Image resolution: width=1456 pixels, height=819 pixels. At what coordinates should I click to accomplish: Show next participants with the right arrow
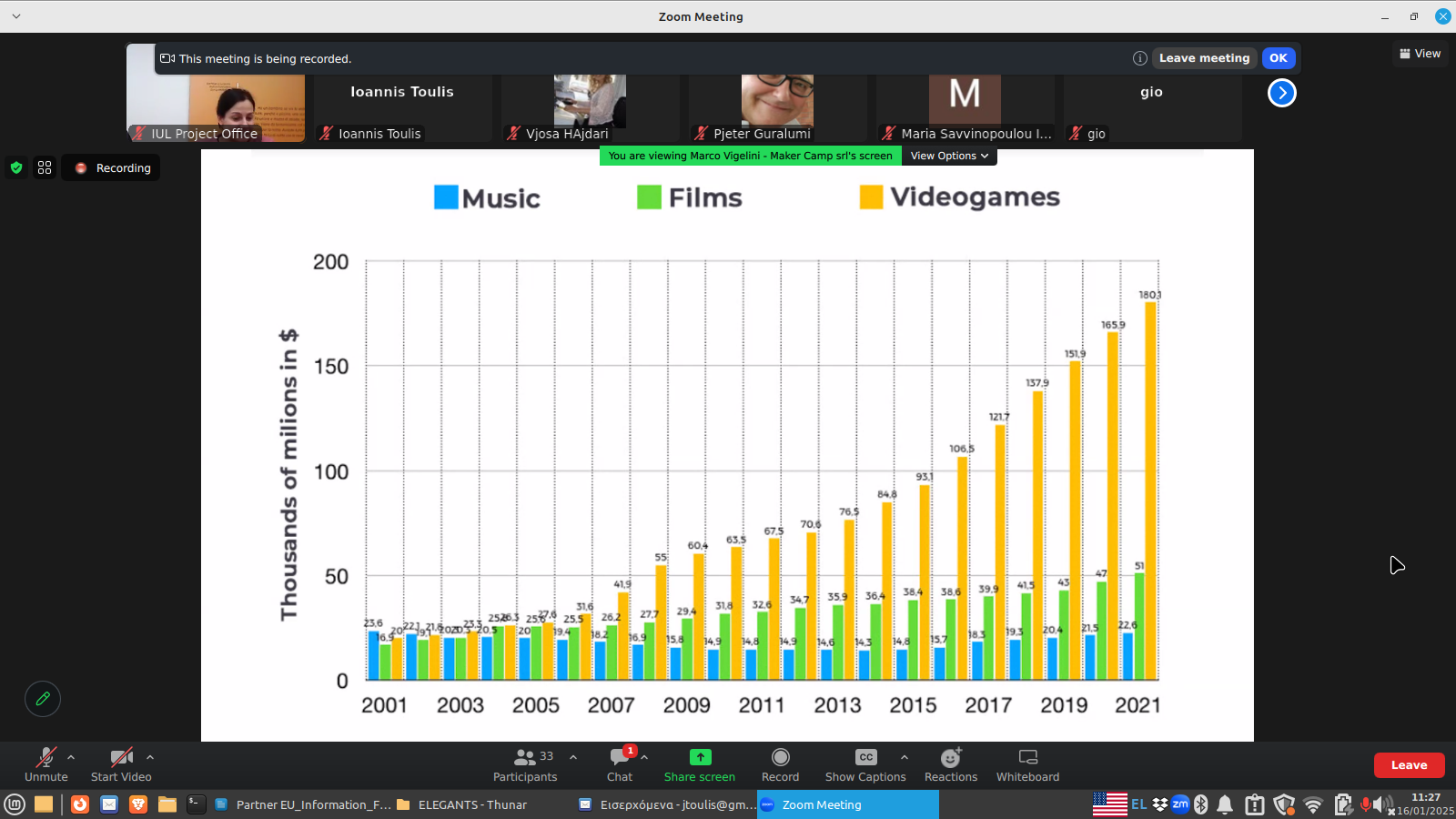click(1281, 93)
